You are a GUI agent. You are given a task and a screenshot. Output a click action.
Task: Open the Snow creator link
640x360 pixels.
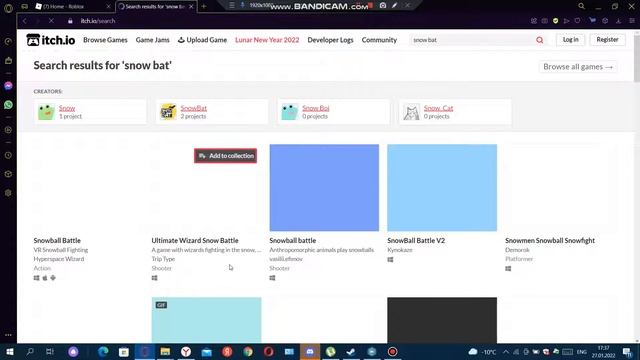tap(67, 108)
